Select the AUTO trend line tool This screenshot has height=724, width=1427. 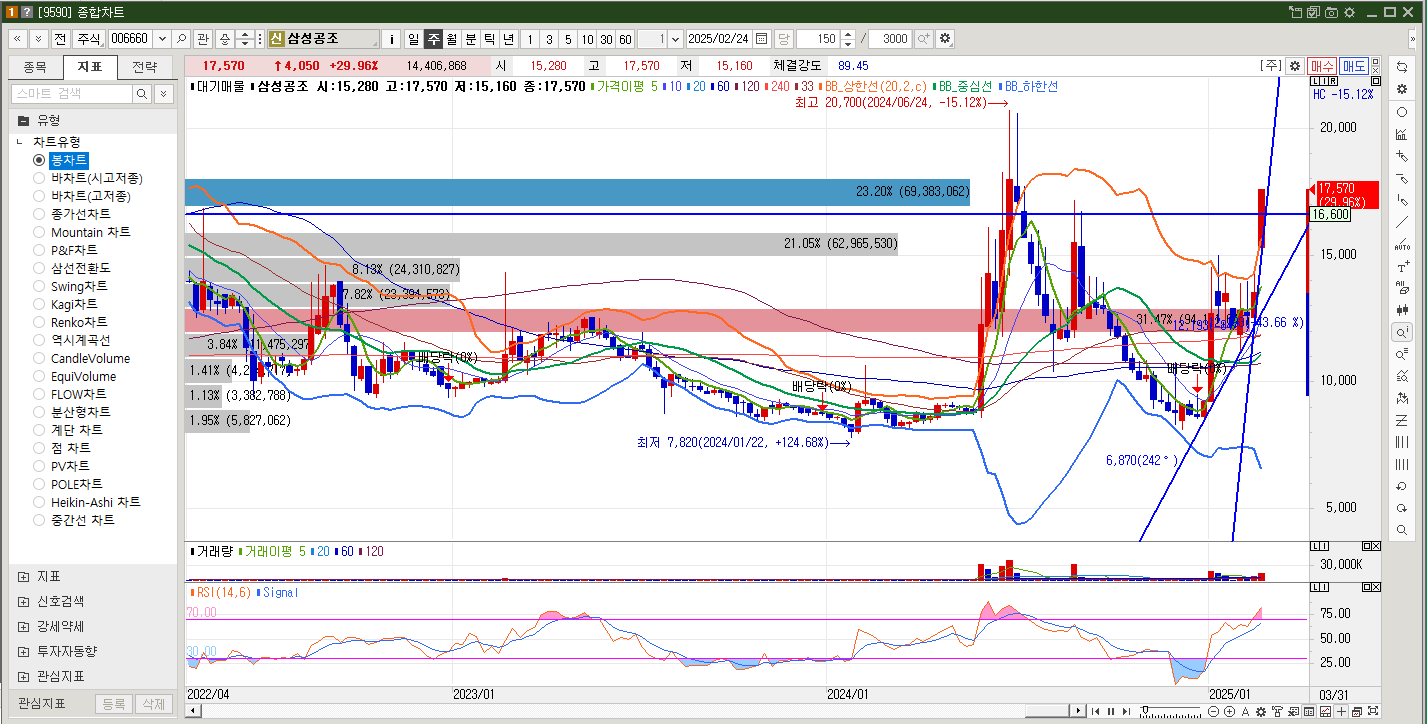pyautogui.click(x=1402, y=244)
